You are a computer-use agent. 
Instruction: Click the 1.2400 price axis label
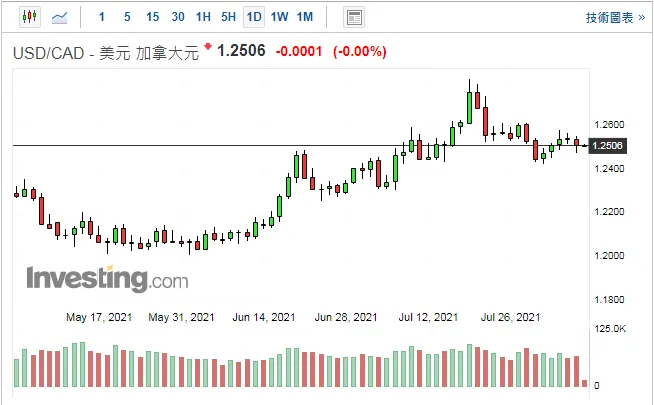coord(609,169)
